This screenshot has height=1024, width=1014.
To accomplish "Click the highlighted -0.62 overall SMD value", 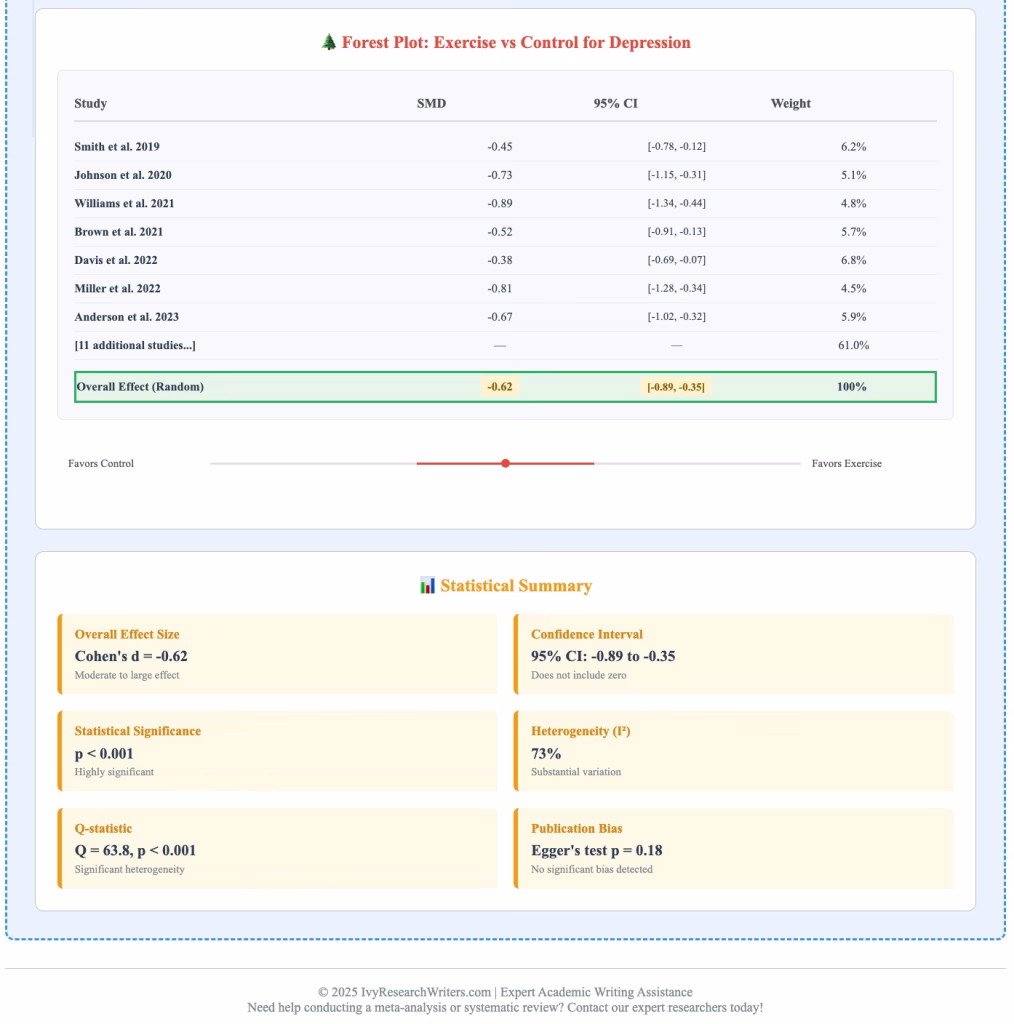I will pyautogui.click(x=500, y=387).
